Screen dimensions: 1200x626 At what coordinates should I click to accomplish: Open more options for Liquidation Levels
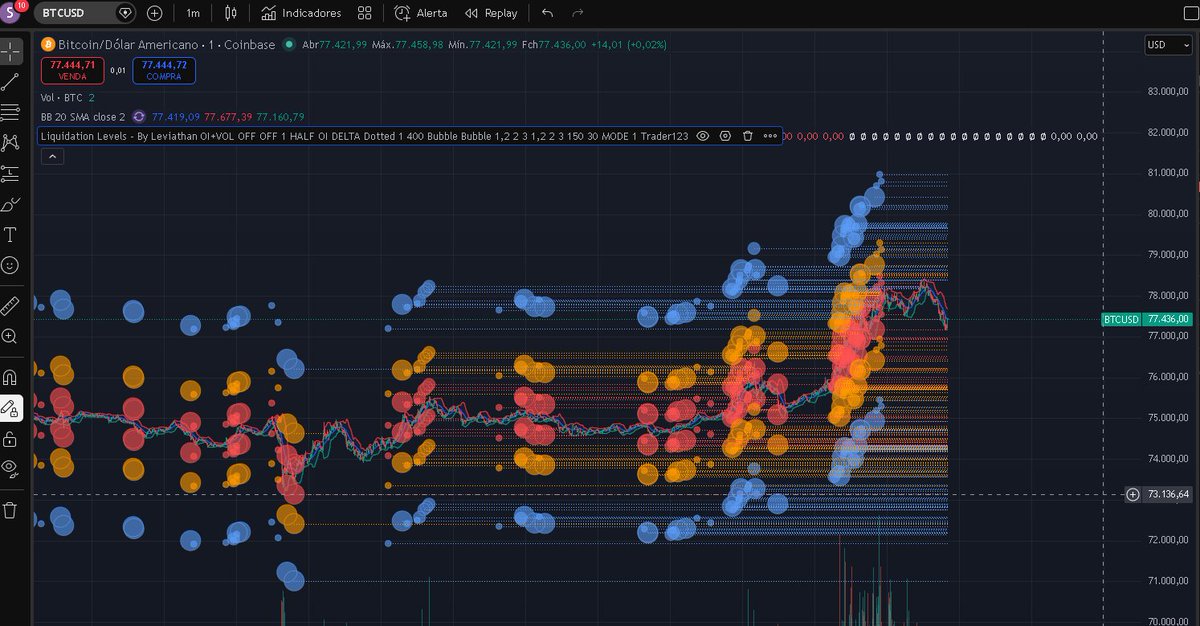770,136
